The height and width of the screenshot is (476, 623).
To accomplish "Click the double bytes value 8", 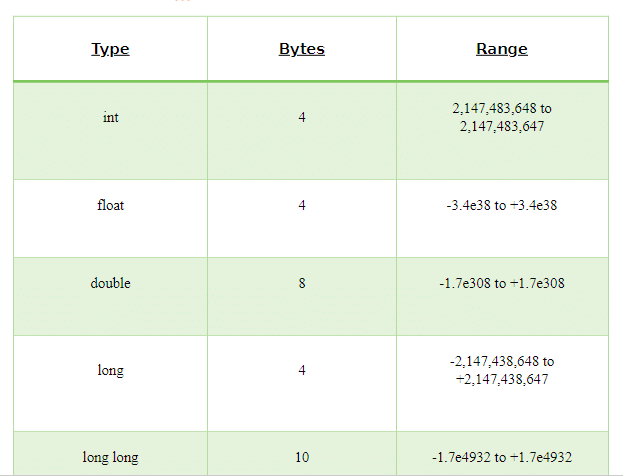I will [x=302, y=283].
